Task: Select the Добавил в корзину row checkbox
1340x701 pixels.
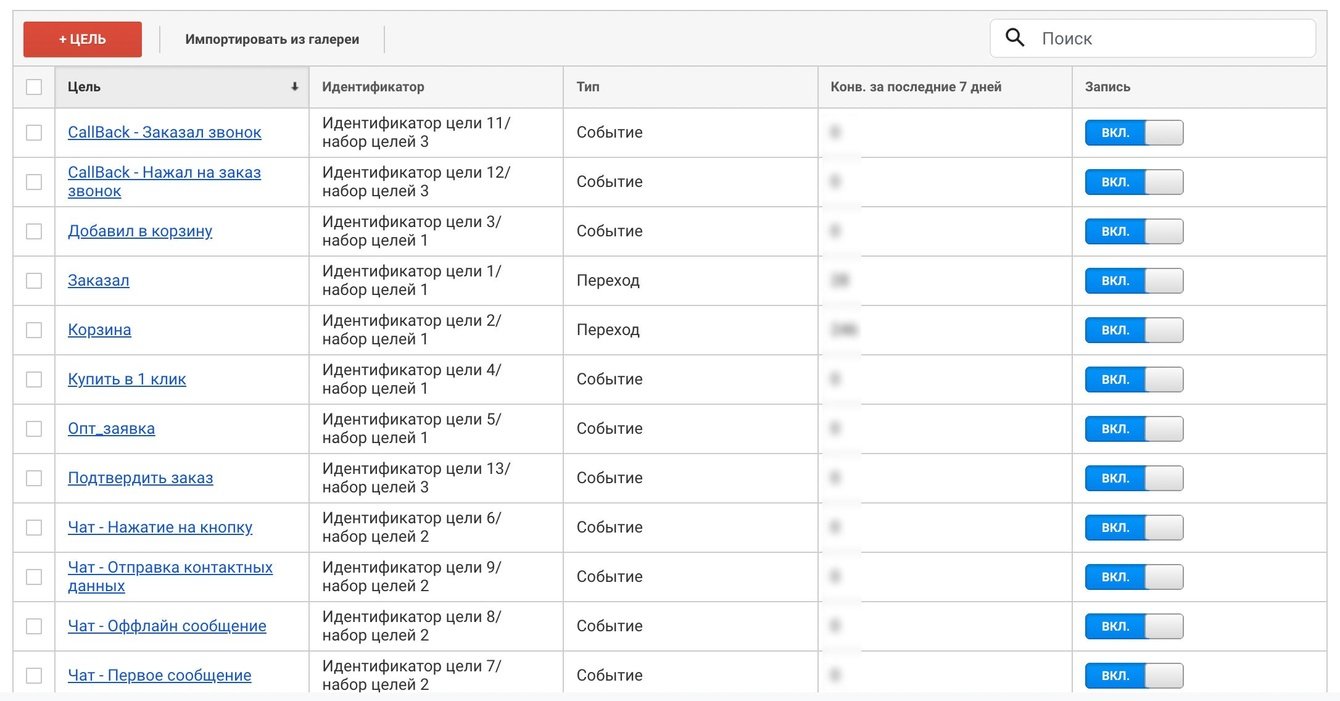Action: point(34,231)
